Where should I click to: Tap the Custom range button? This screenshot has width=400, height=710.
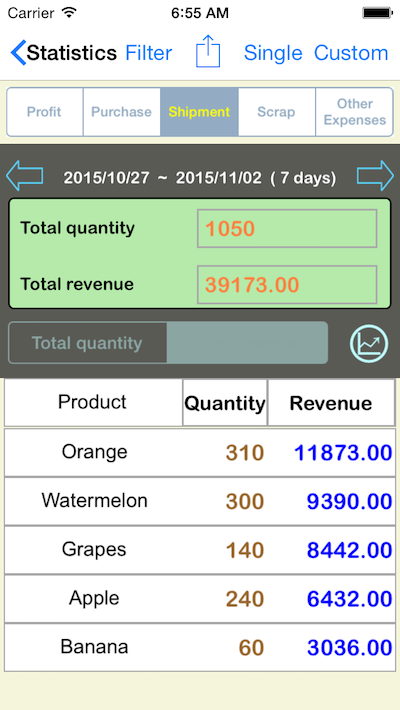[351, 53]
